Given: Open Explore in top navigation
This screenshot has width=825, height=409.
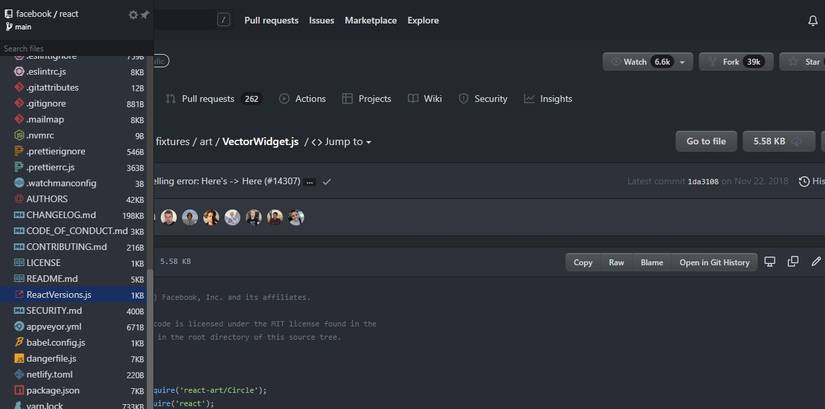Looking at the screenshot, I should pos(423,21).
